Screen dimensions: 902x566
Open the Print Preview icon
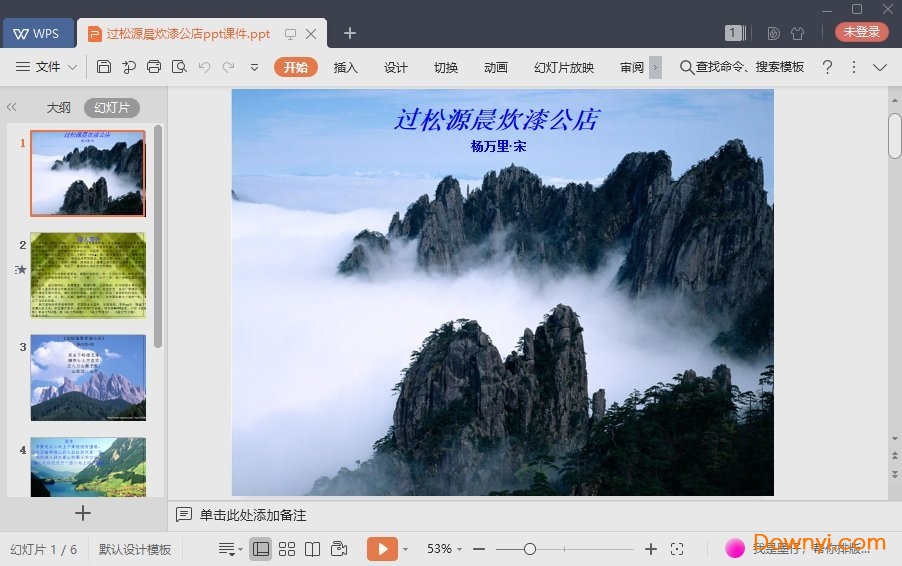pyautogui.click(x=179, y=67)
